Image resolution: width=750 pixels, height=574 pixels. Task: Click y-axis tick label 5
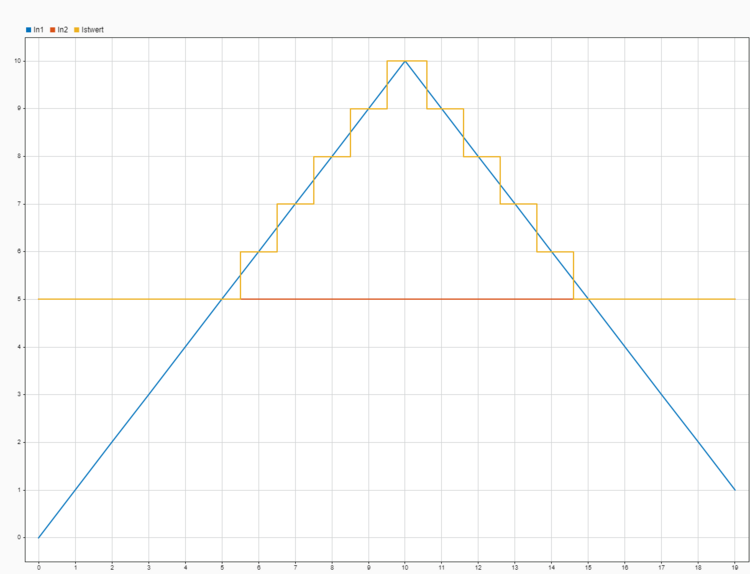(20, 299)
